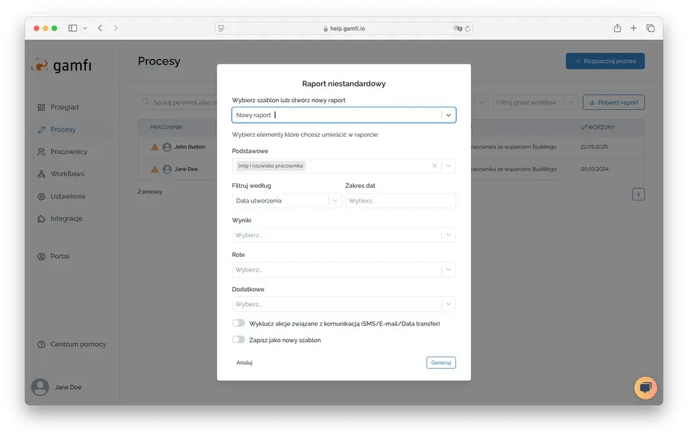The height and width of the screenshot is (438, 688).
Task: Show the Safari tab overview icon
Action: [x=650, y=28]
